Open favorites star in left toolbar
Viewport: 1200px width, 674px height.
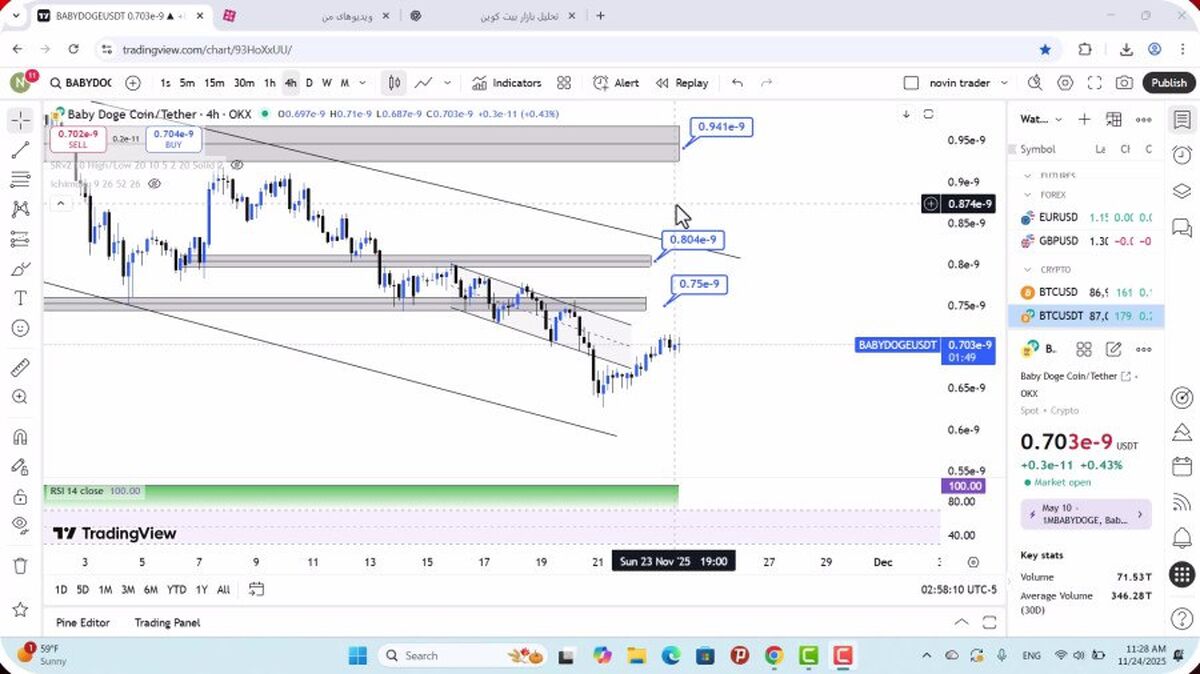tap(21, 609)
